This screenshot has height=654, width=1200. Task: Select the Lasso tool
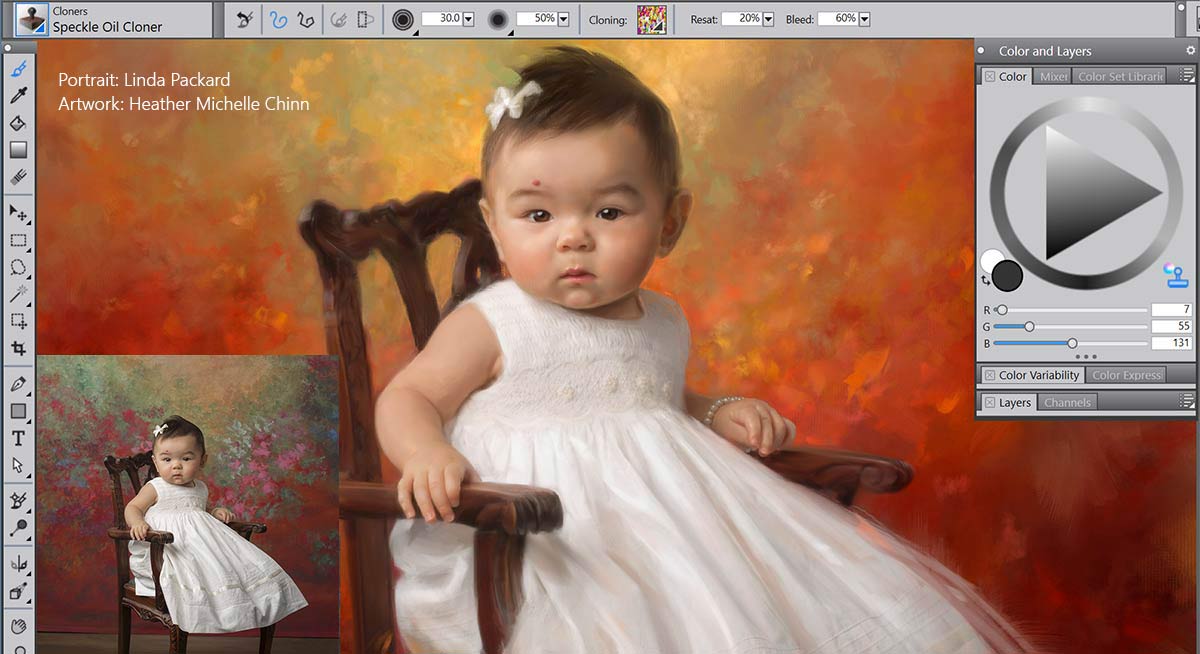(18, 267)
